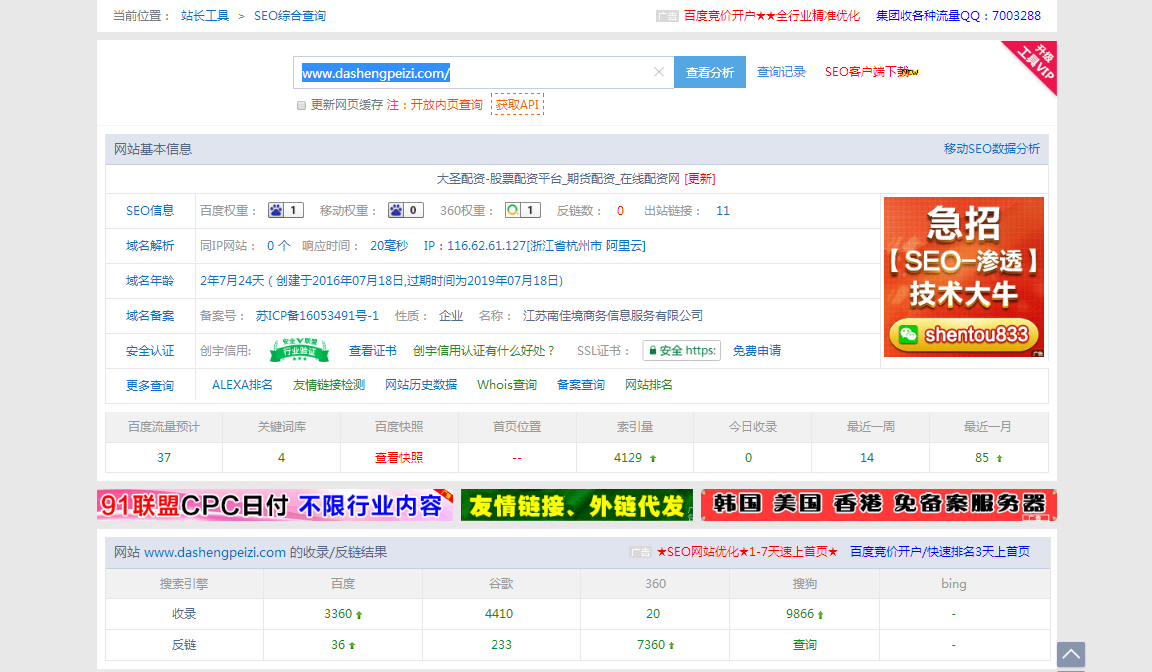Open the 急招 SEO-渗透 ad banner
Screen dimensions: 1152x672
[x=964, y=277]
